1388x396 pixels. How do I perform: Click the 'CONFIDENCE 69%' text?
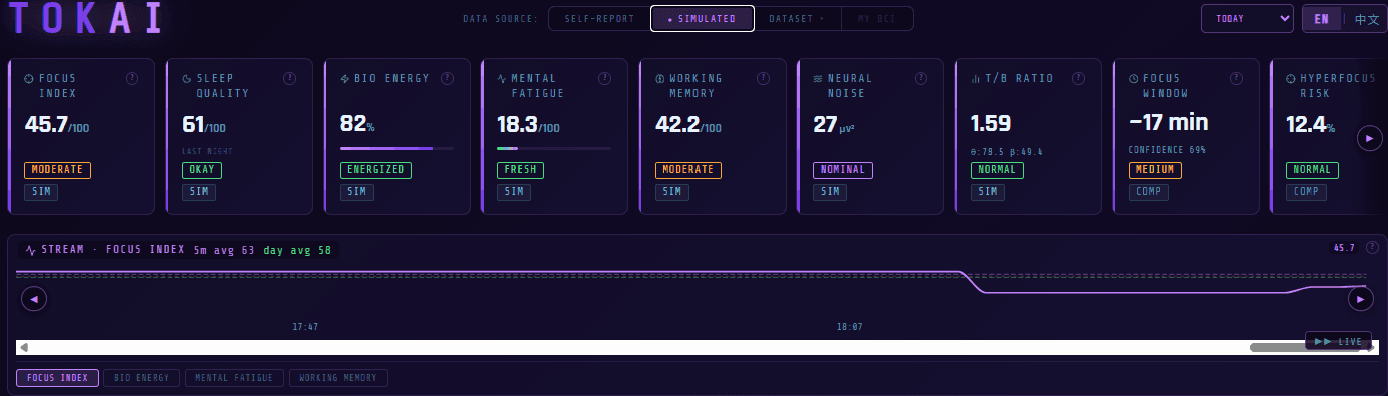coord(1167,150)
